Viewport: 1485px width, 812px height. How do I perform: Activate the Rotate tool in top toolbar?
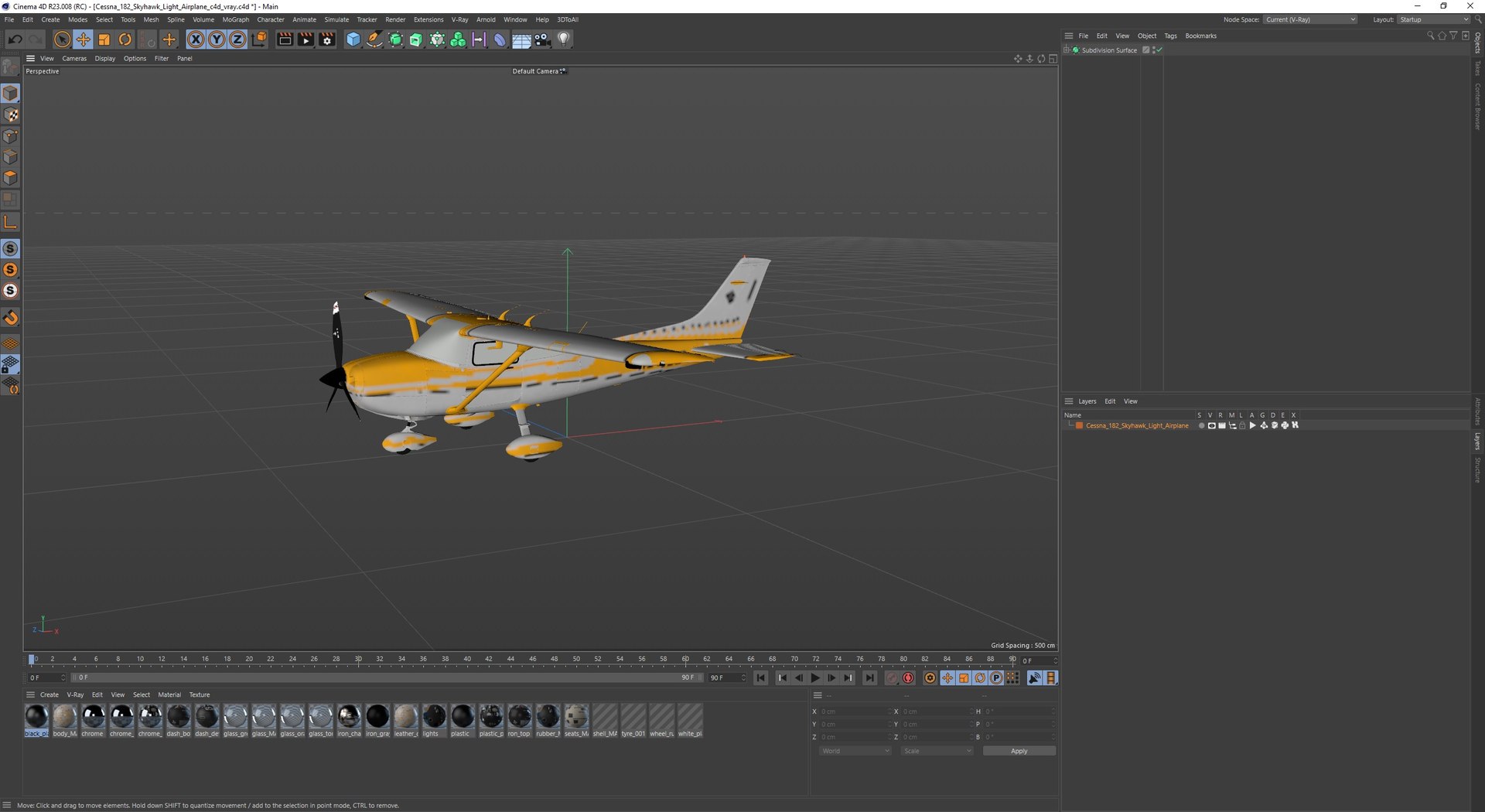click(125, 39)
